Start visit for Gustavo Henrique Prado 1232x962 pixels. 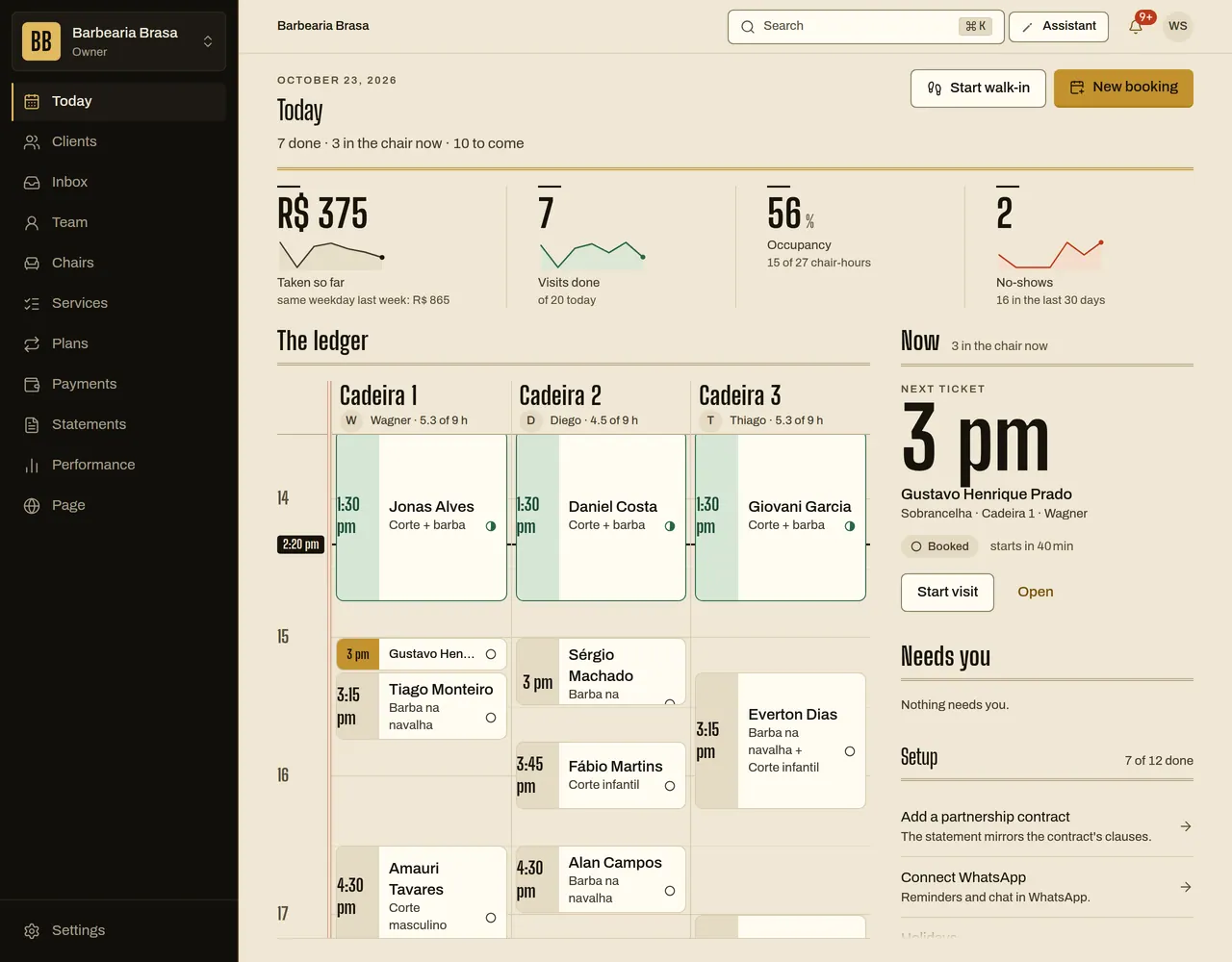click(947, 592)
